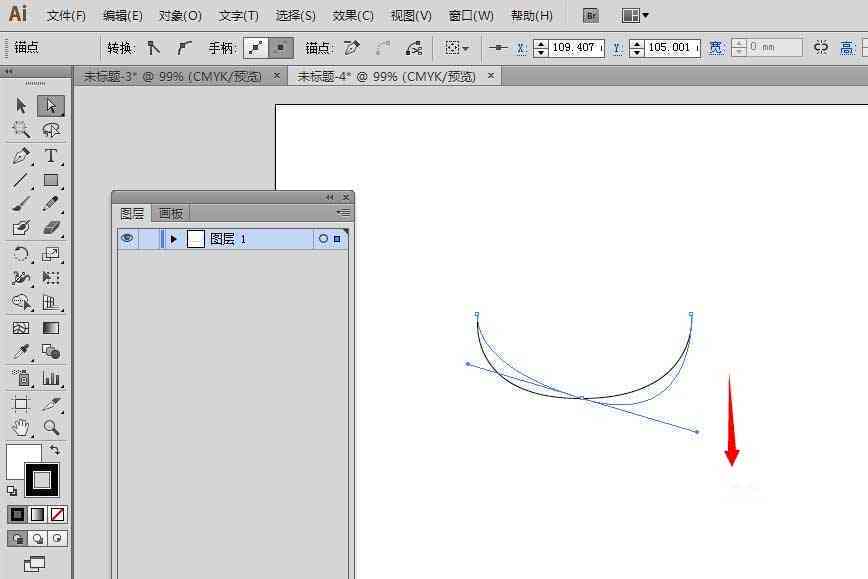This screenshot has height=579, width=868.
Task: Set color to None (red slash box)
Action: pos(57,515)
